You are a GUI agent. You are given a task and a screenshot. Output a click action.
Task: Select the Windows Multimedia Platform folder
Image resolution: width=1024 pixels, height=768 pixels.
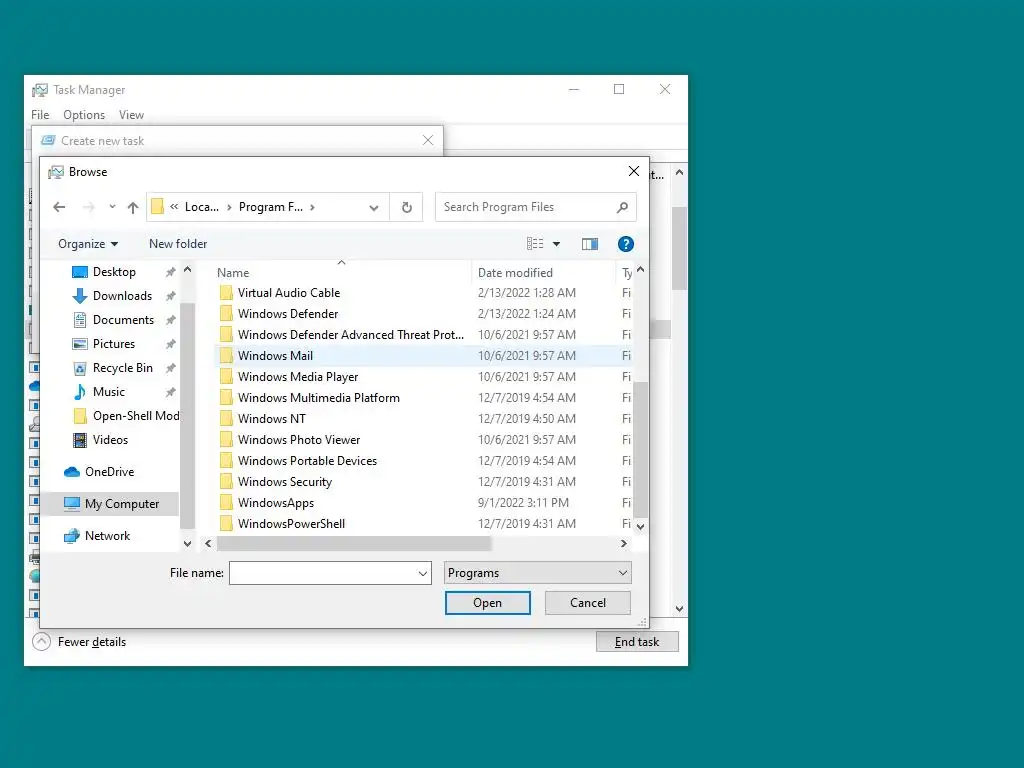pyautogui.click(x=319, y=398)
